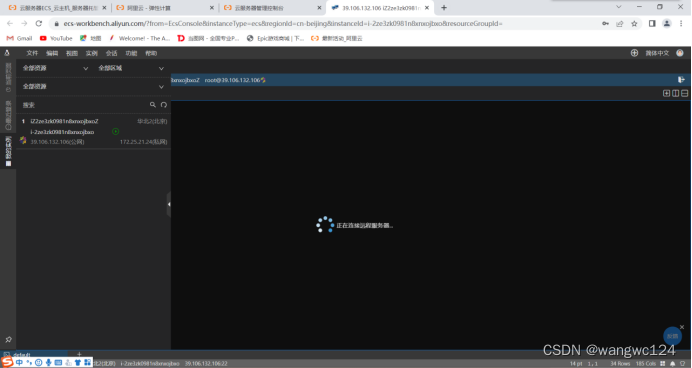Image resolution: width=692 pixels, height=368 pixels.
Task: Expand the 全部资源 dropdown beside 全部区域
Action: point(55,68)
